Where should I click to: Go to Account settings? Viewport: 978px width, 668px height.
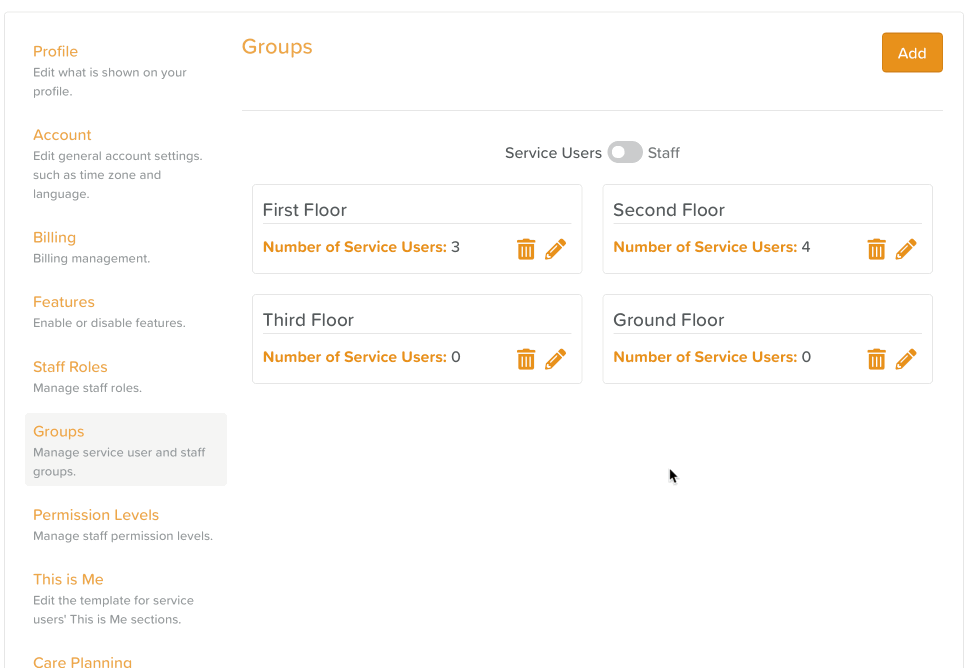[62, 135]
